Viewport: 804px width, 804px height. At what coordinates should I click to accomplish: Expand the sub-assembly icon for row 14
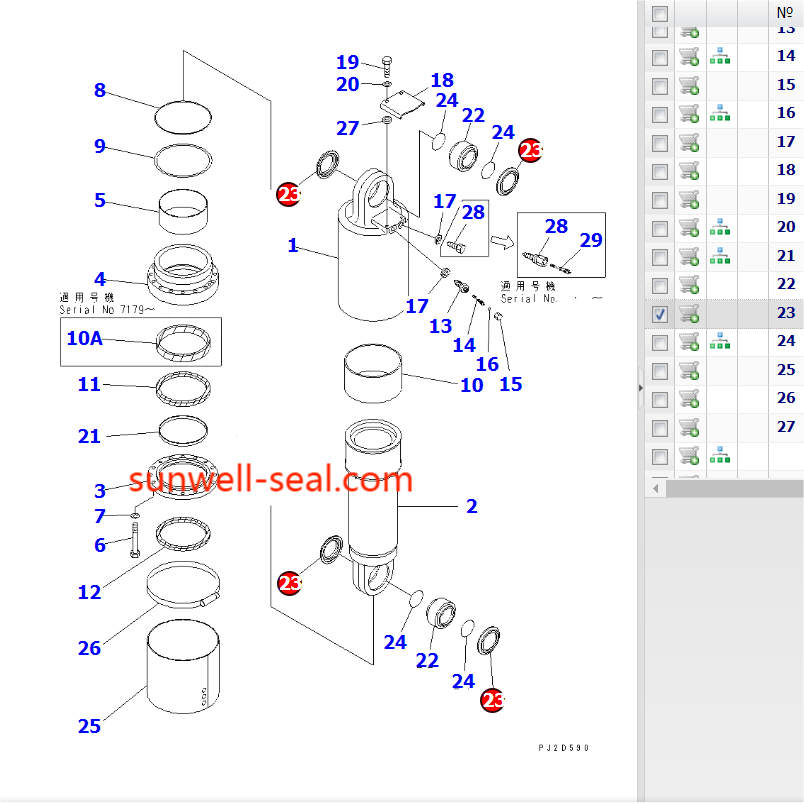pos(719,58)
